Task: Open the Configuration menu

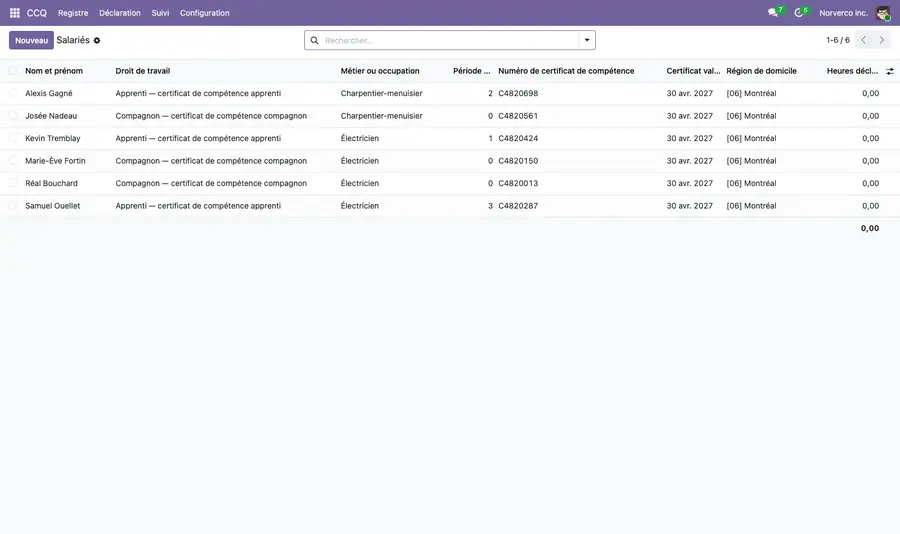Action: (x=204, y=13)
